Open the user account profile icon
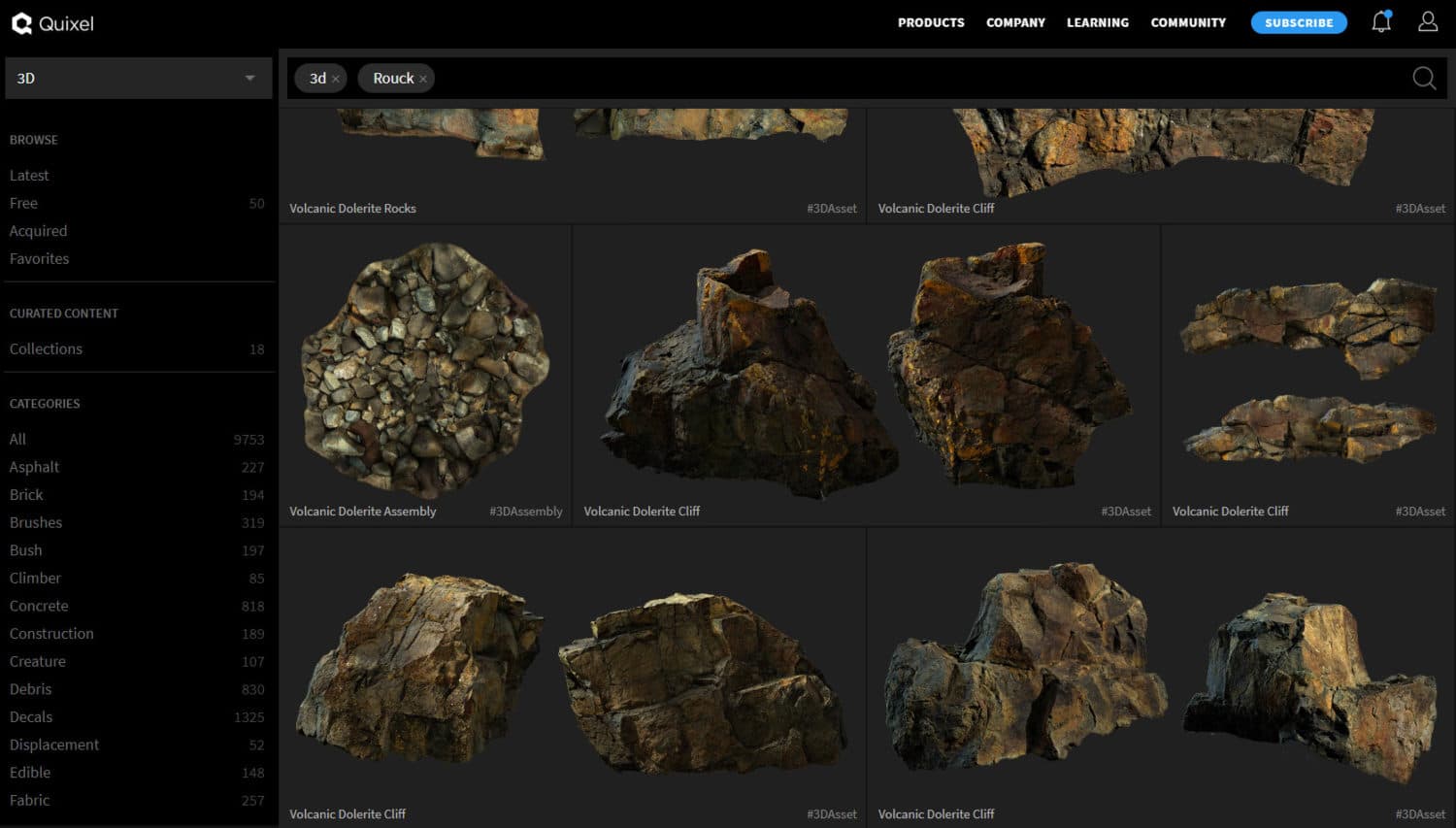1456x828 pixels. [x=1427, y=21]
